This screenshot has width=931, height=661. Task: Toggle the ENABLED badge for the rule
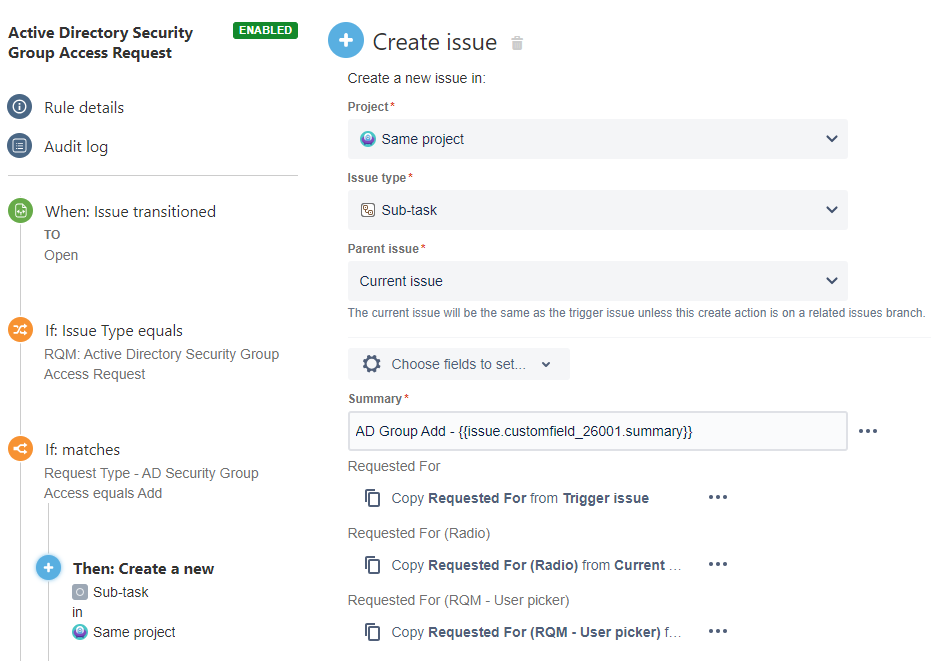pyautogui.click(x=264, y=30)
